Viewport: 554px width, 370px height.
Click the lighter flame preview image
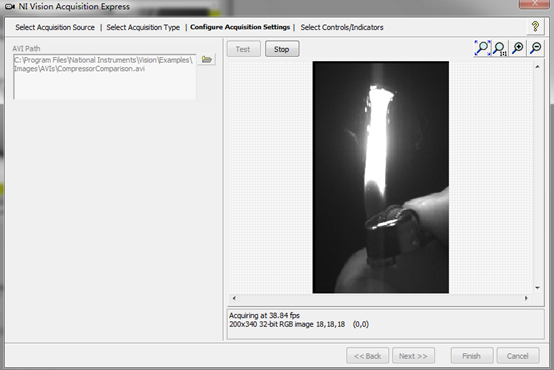(x=381, y=177)
